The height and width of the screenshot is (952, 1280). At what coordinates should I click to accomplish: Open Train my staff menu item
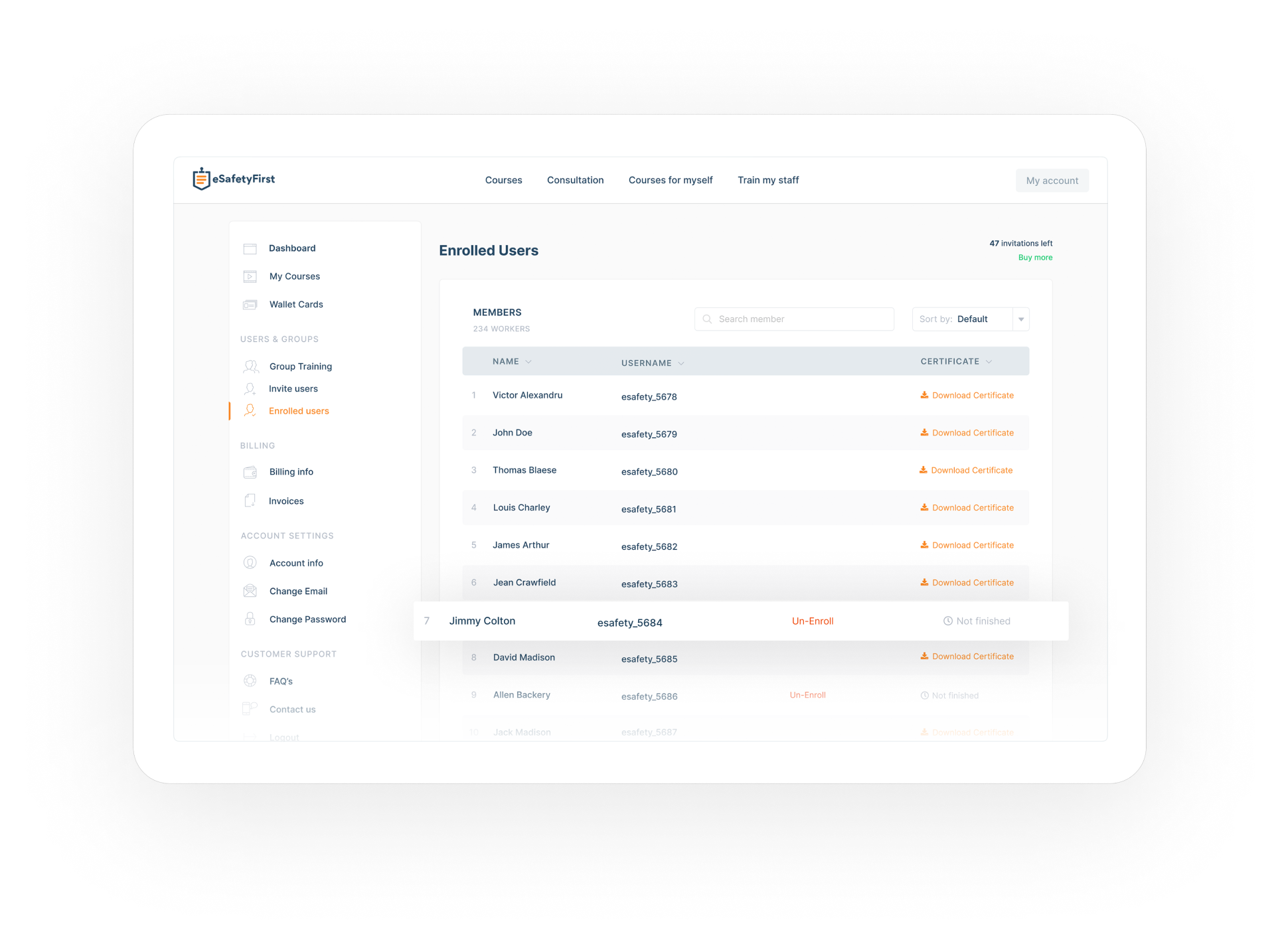tap(768, 181)
